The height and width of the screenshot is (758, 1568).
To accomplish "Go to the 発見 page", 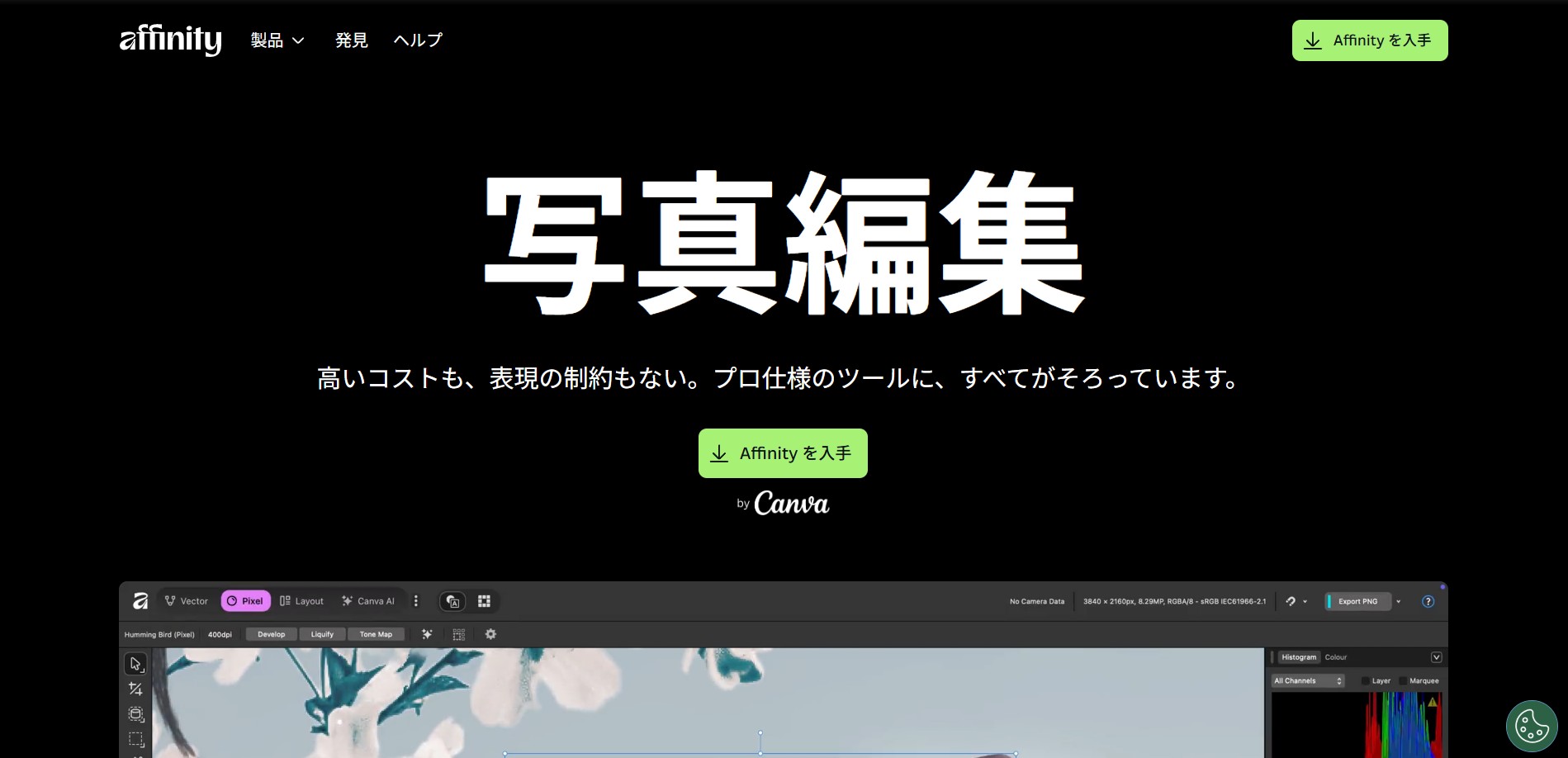I will click(351, 40).
